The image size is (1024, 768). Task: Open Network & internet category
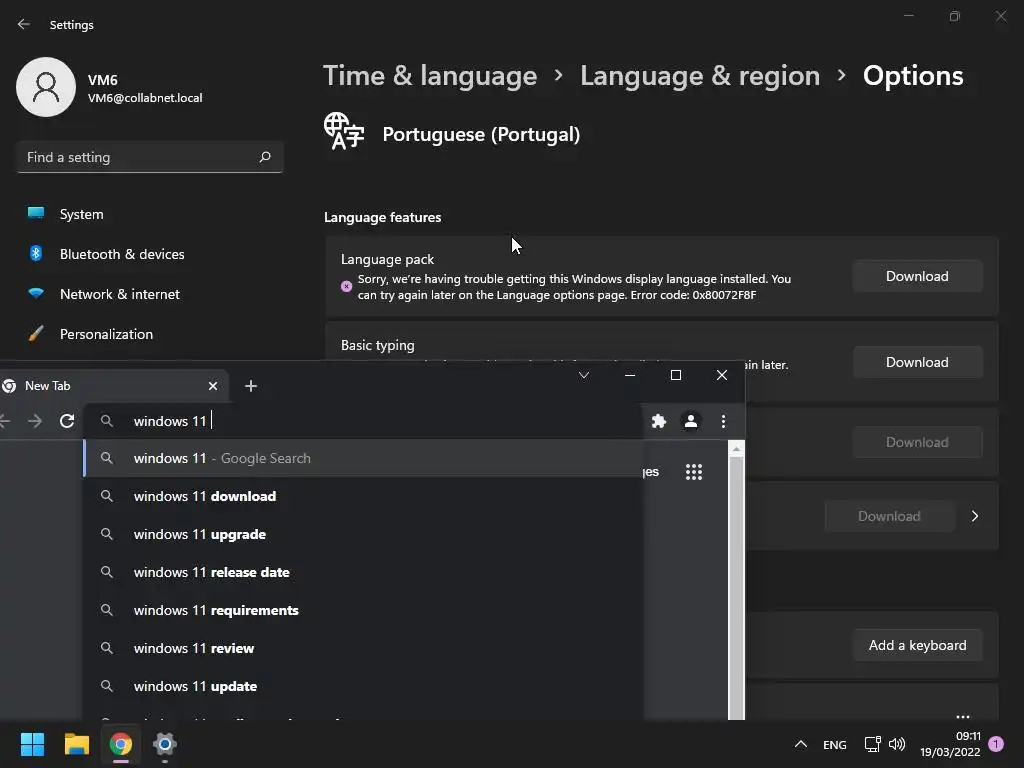tap(120, 294)
